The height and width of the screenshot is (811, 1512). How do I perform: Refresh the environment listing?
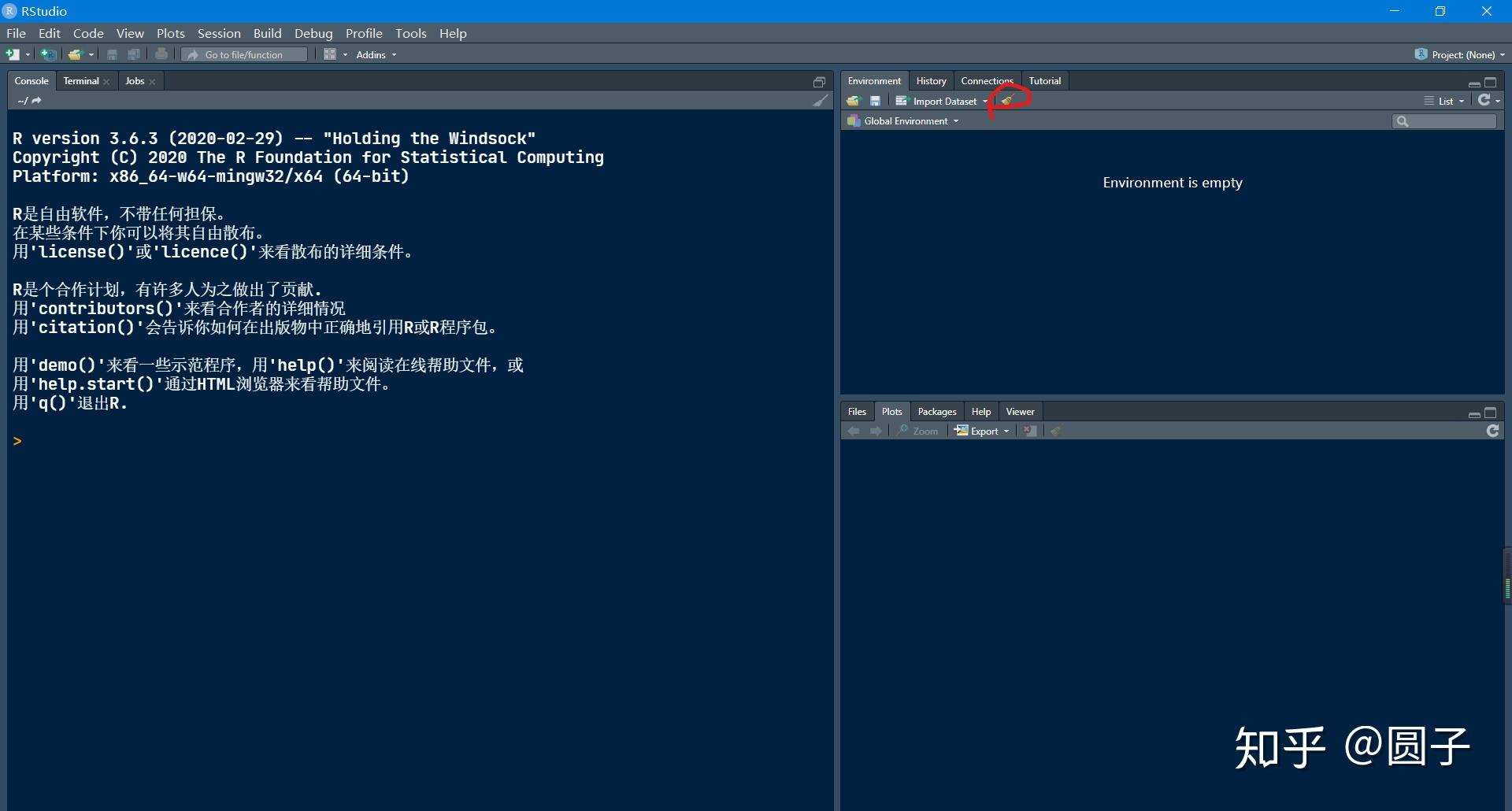click(1485, 101)
